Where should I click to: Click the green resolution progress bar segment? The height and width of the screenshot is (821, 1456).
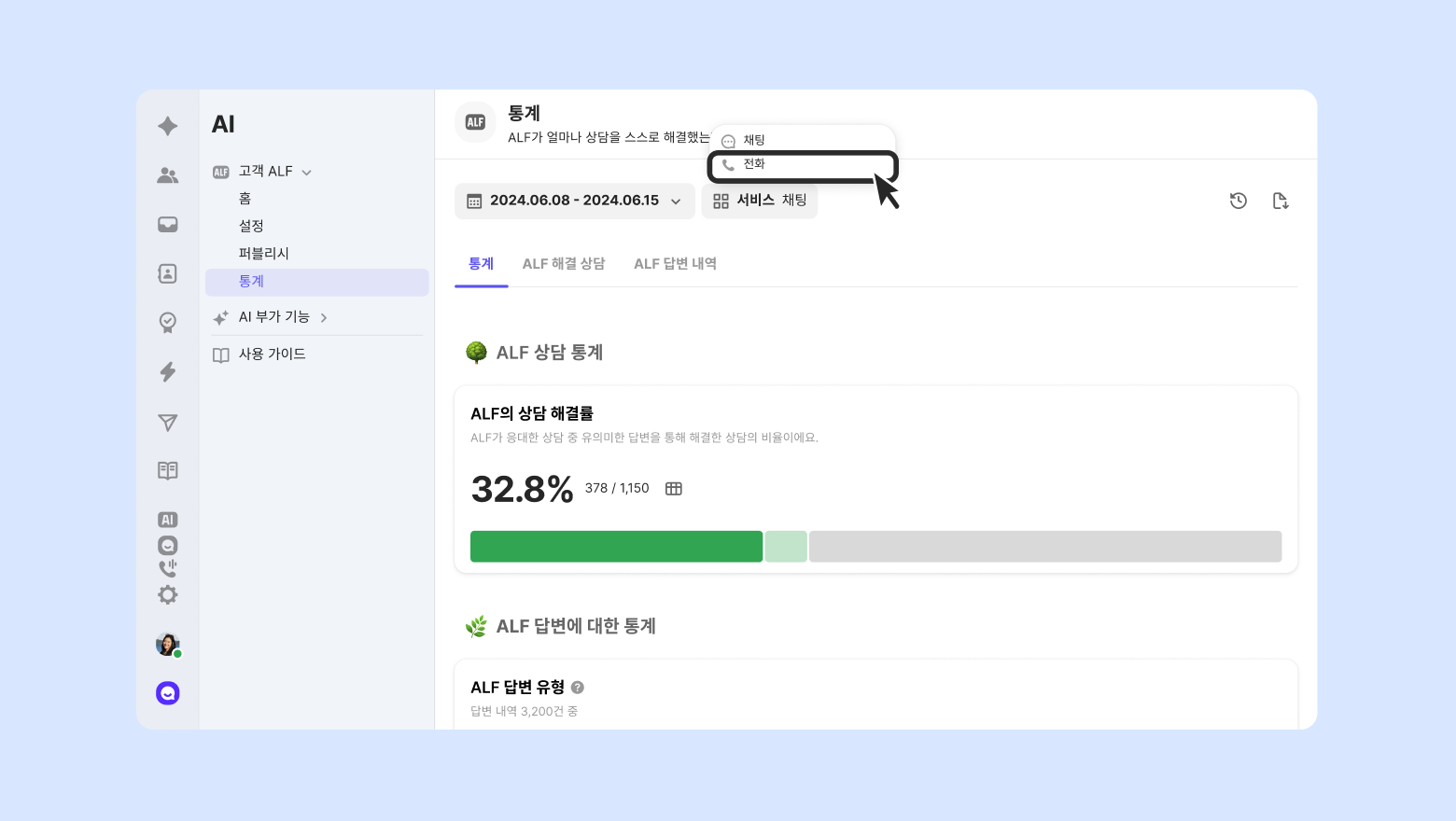616,547
